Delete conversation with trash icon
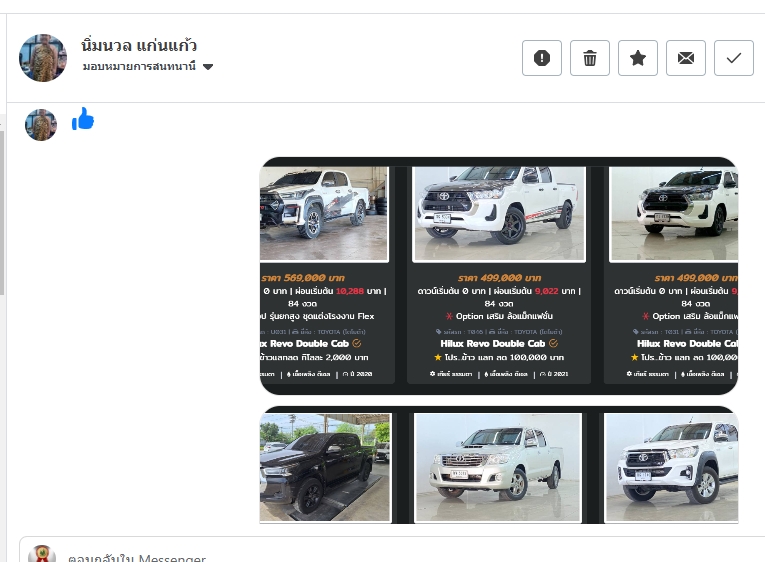This screenshot has width=765, height=562. 590,58
